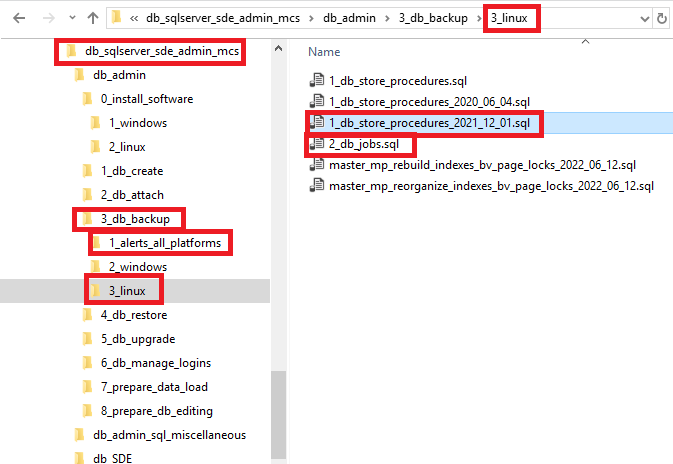Viewport: 673px width, 464px height.
Task: Expand chevron after 3_db_backup breadcrumb
Action: point(479,18)
